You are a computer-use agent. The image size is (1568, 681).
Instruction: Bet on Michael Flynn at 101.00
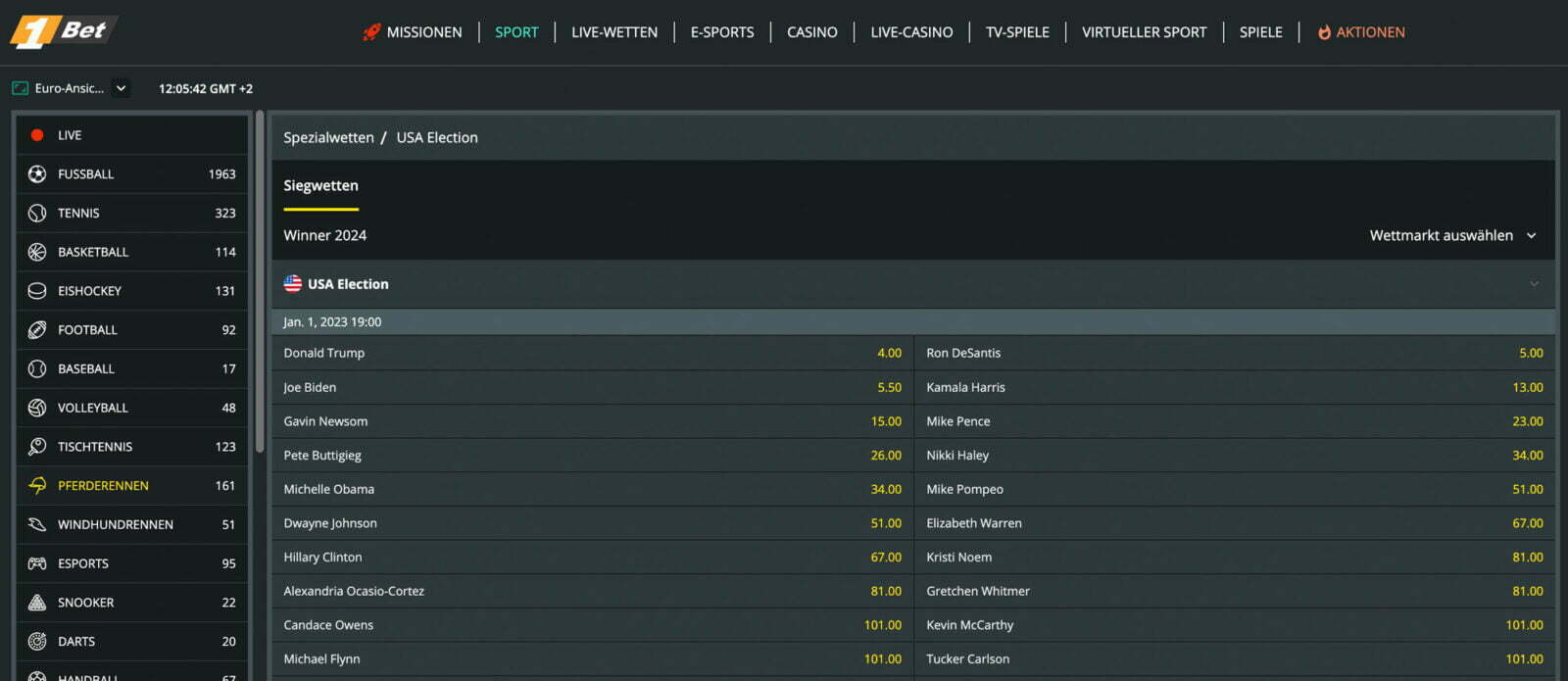592,658
